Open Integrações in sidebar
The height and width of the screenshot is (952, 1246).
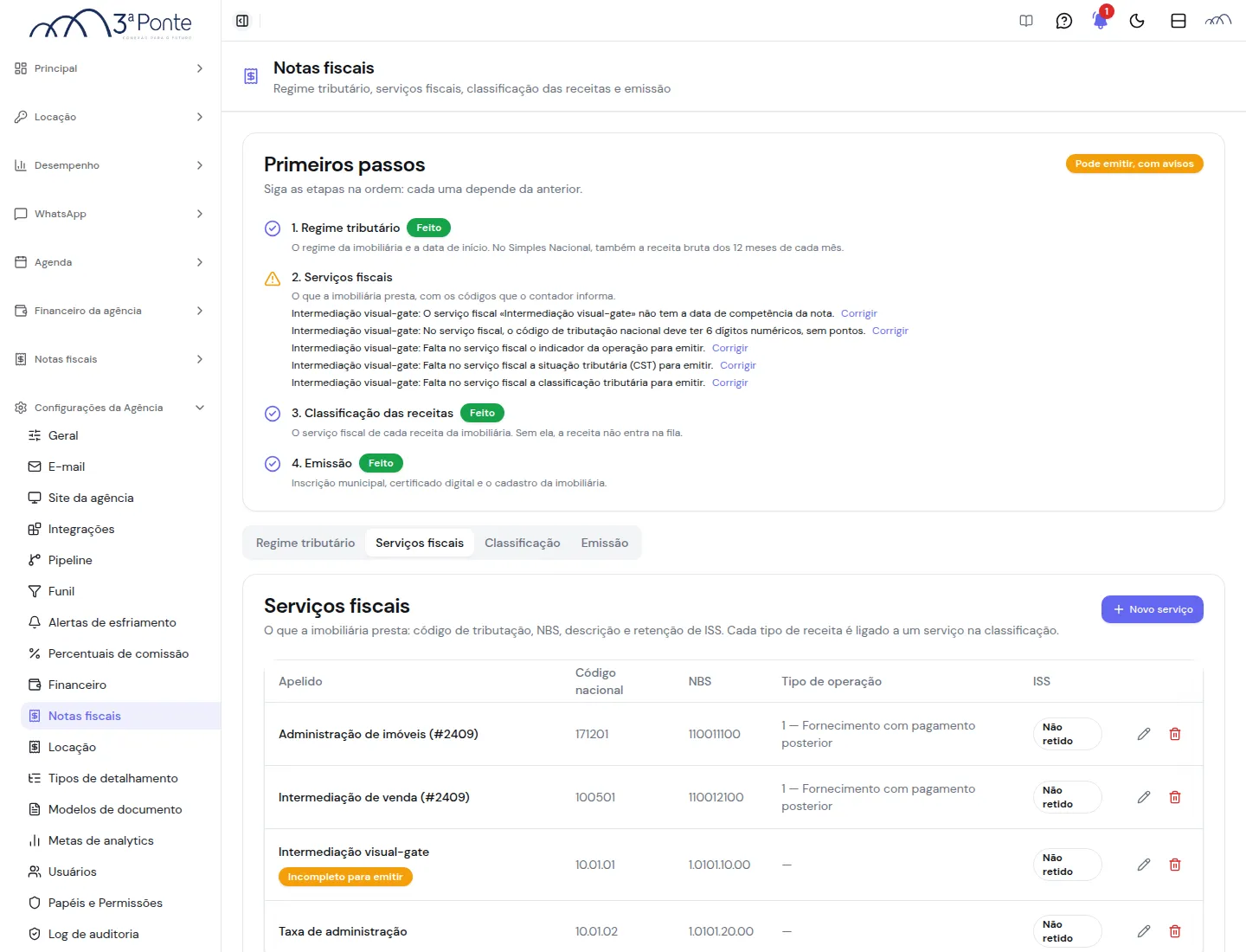tap(120, 529)
